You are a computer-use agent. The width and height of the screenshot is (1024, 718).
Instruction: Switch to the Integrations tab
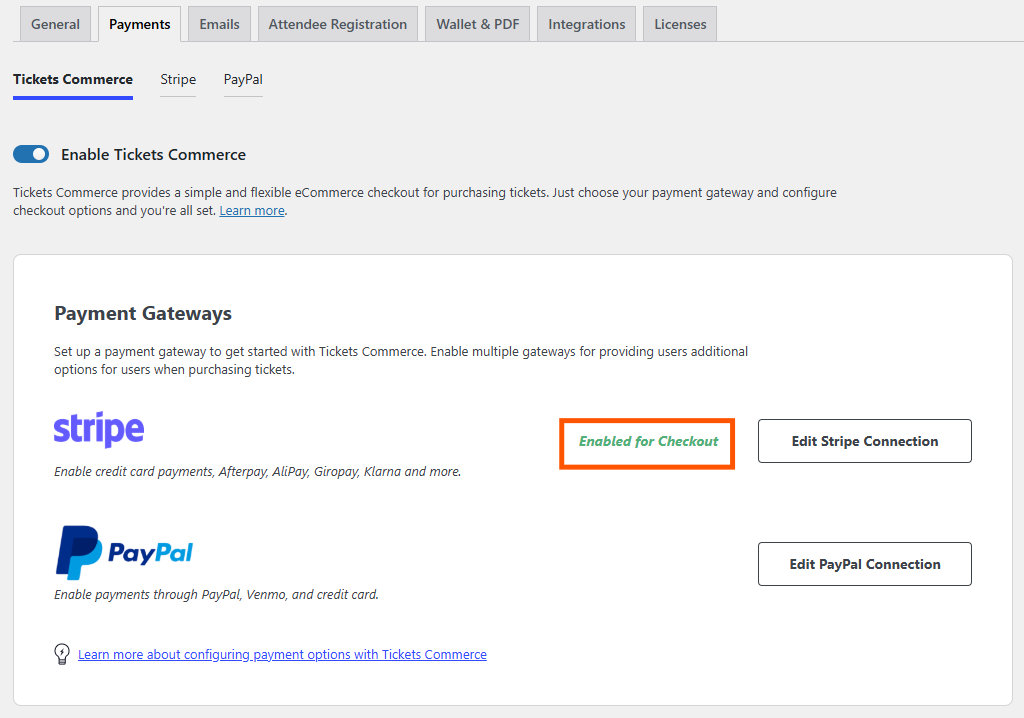(586, 24)
